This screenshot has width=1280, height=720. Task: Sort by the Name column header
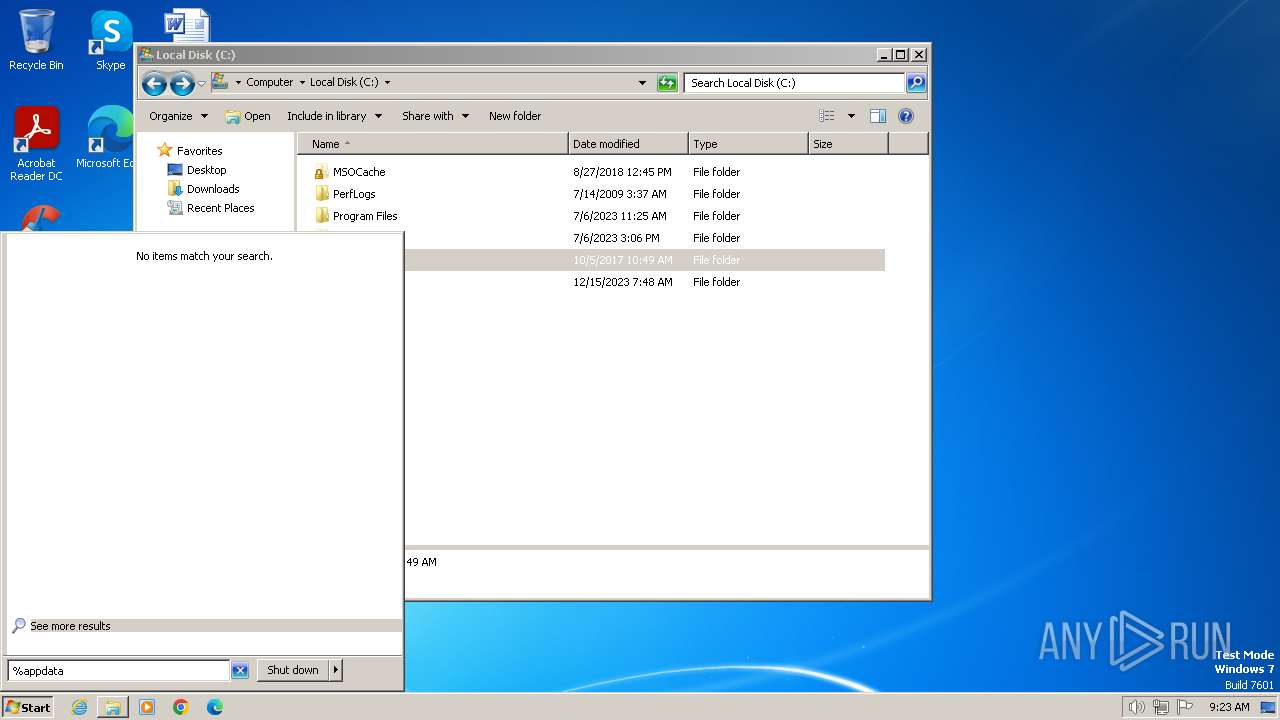pyautogui.click(x=432, y=144)
